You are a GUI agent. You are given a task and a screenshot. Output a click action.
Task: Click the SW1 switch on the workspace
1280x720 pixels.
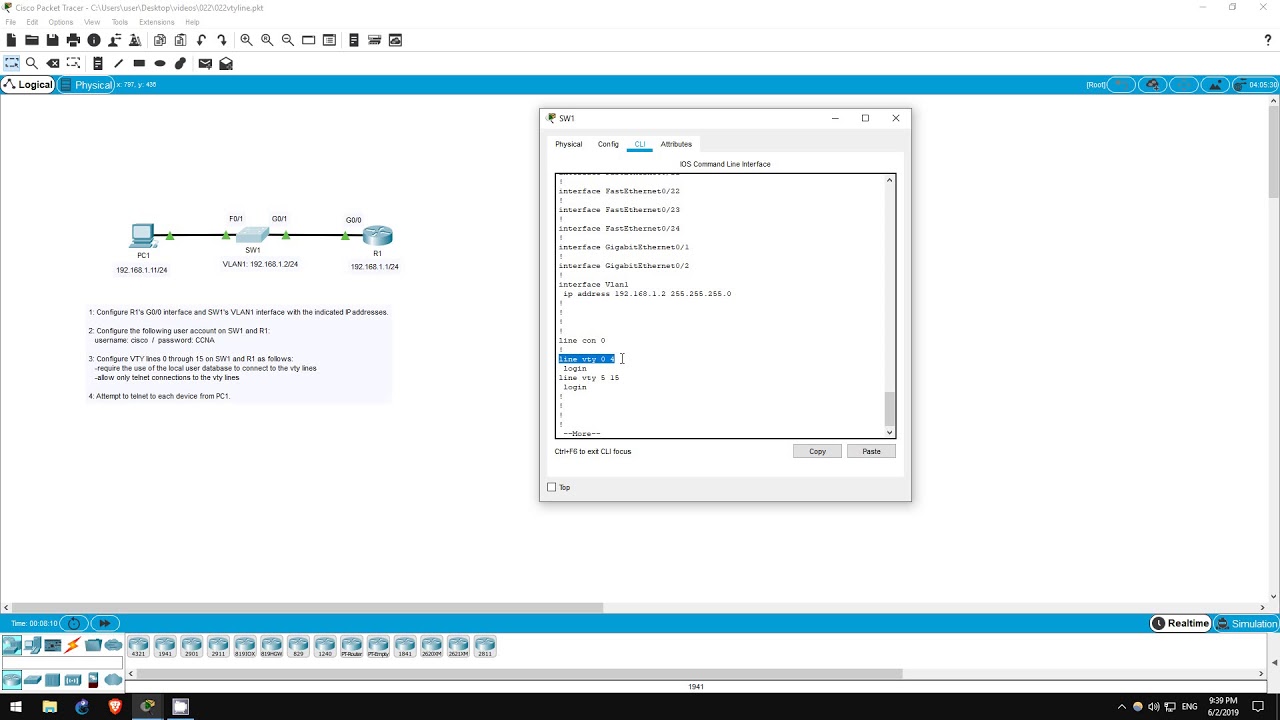tap(253, 236)
